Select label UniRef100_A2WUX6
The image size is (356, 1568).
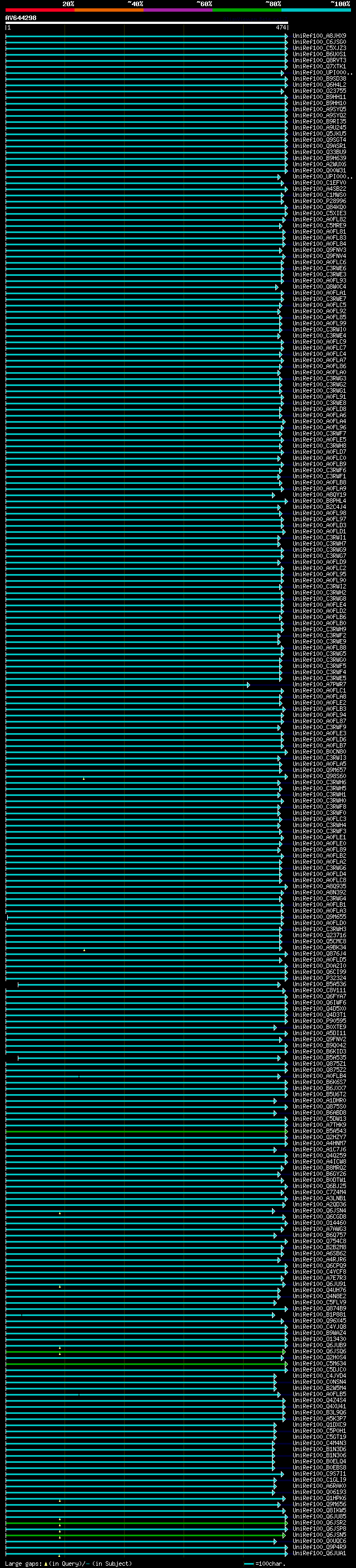pyautogui.click(x=319, y=164)
